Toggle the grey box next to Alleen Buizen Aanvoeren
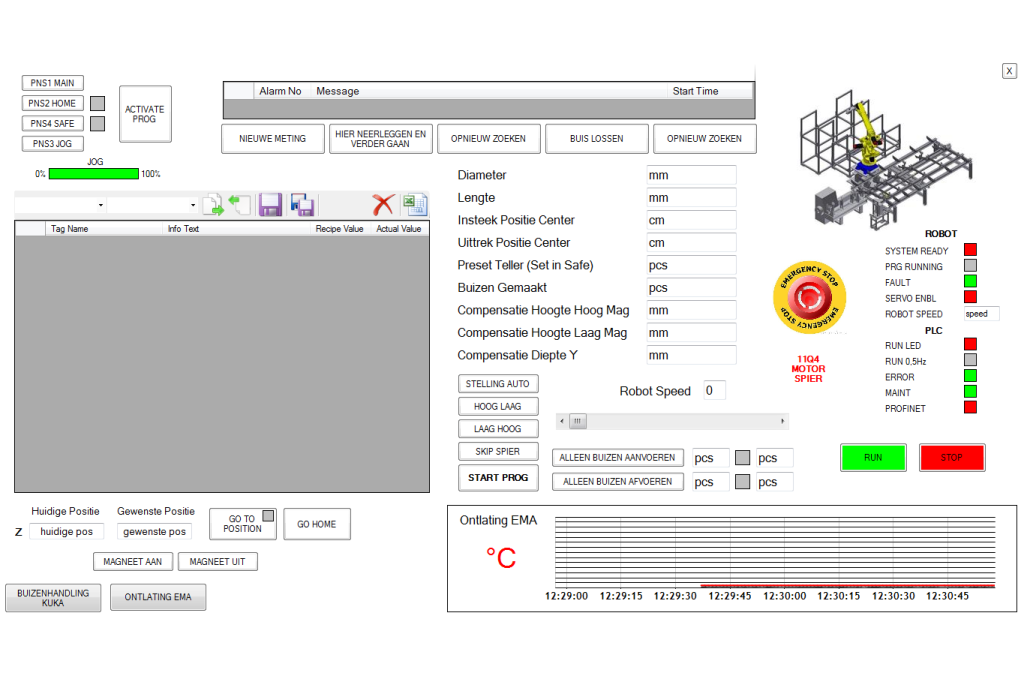 click(x=743, y=458)
